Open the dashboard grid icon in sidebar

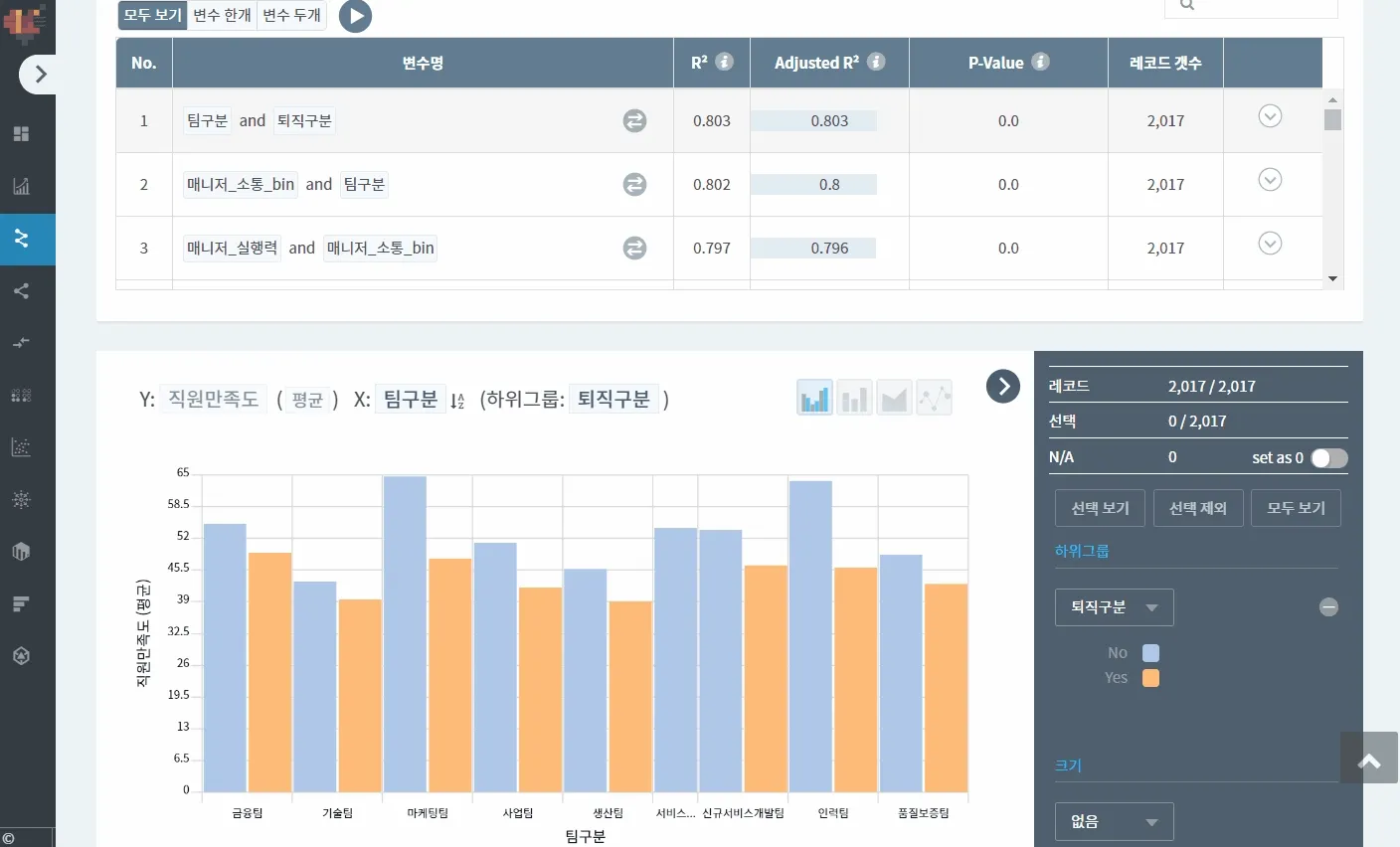click(21, 134)
